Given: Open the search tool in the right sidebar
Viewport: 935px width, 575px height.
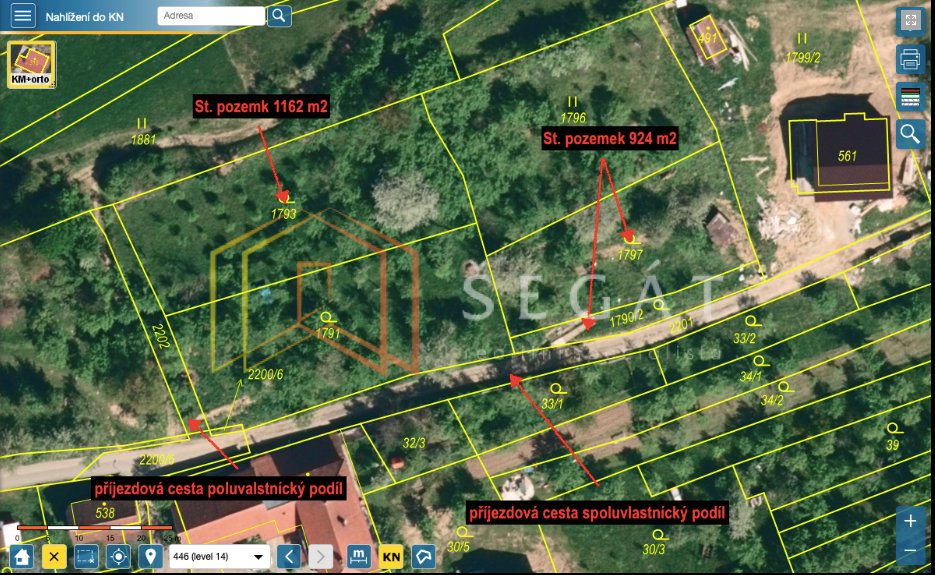Looking at the screenshot, I should (x=910, y=134).
